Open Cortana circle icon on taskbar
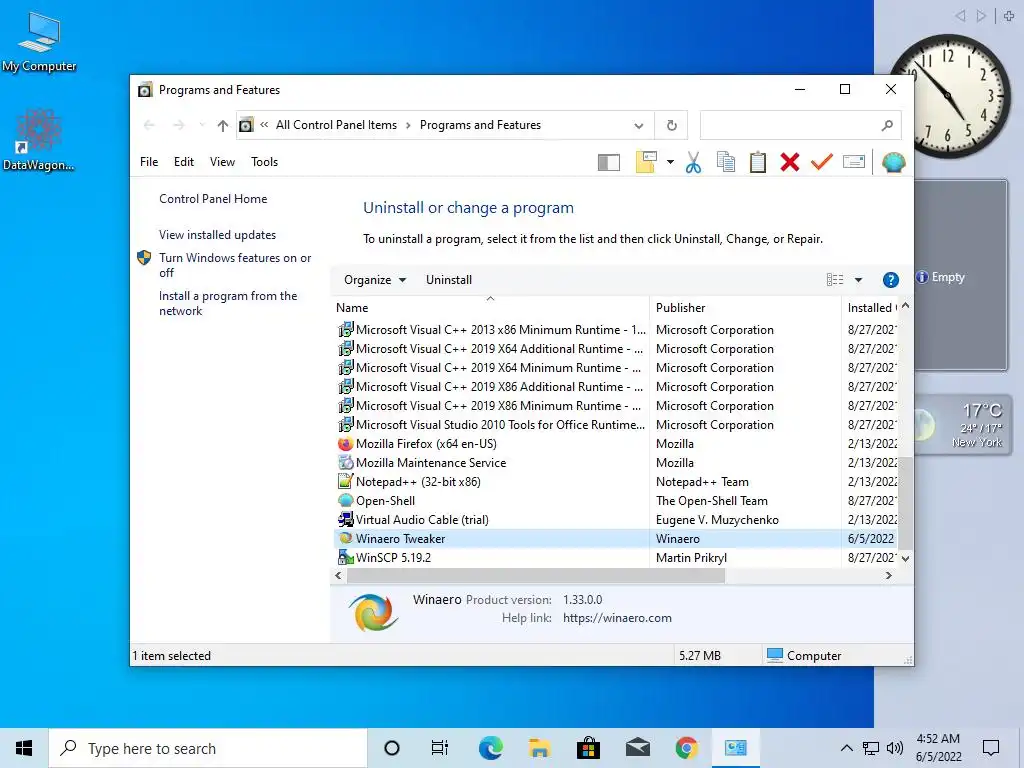Image resolution: width=1024 pixels, height=768 pixels. (x=392, y=748)
